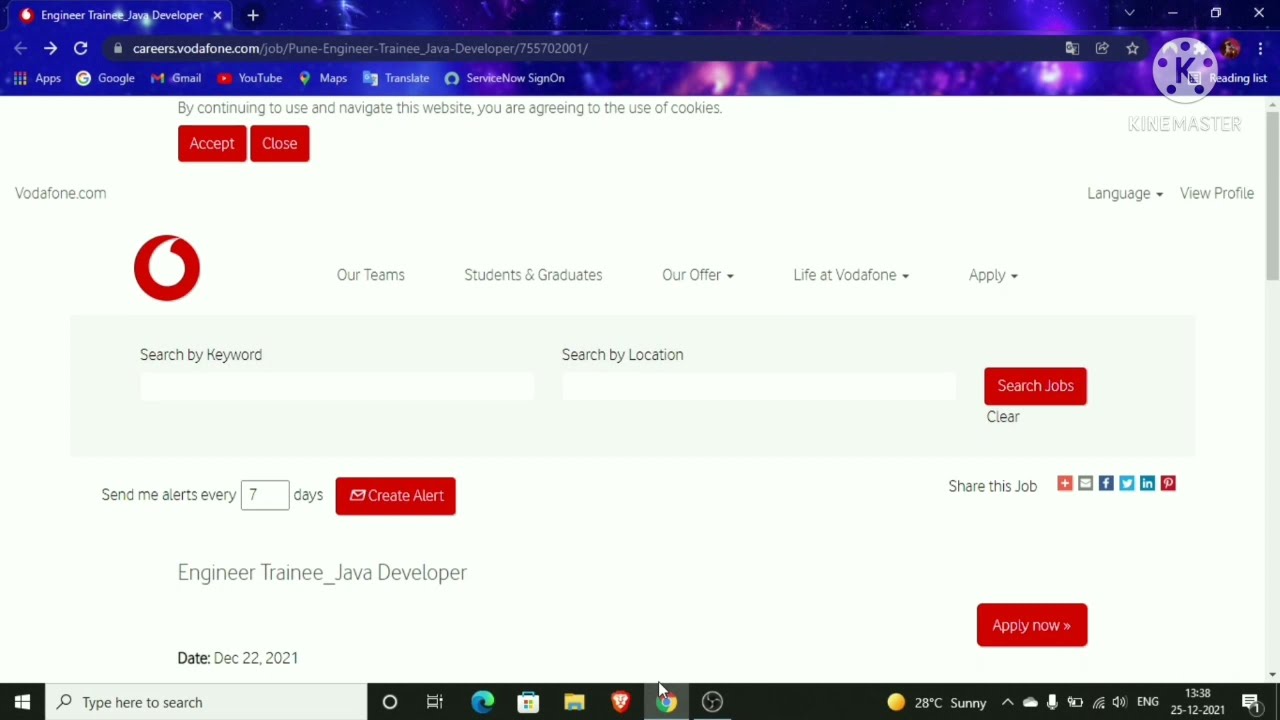
Task: Share job via the red plus icon
Action: pos(1065,484)
